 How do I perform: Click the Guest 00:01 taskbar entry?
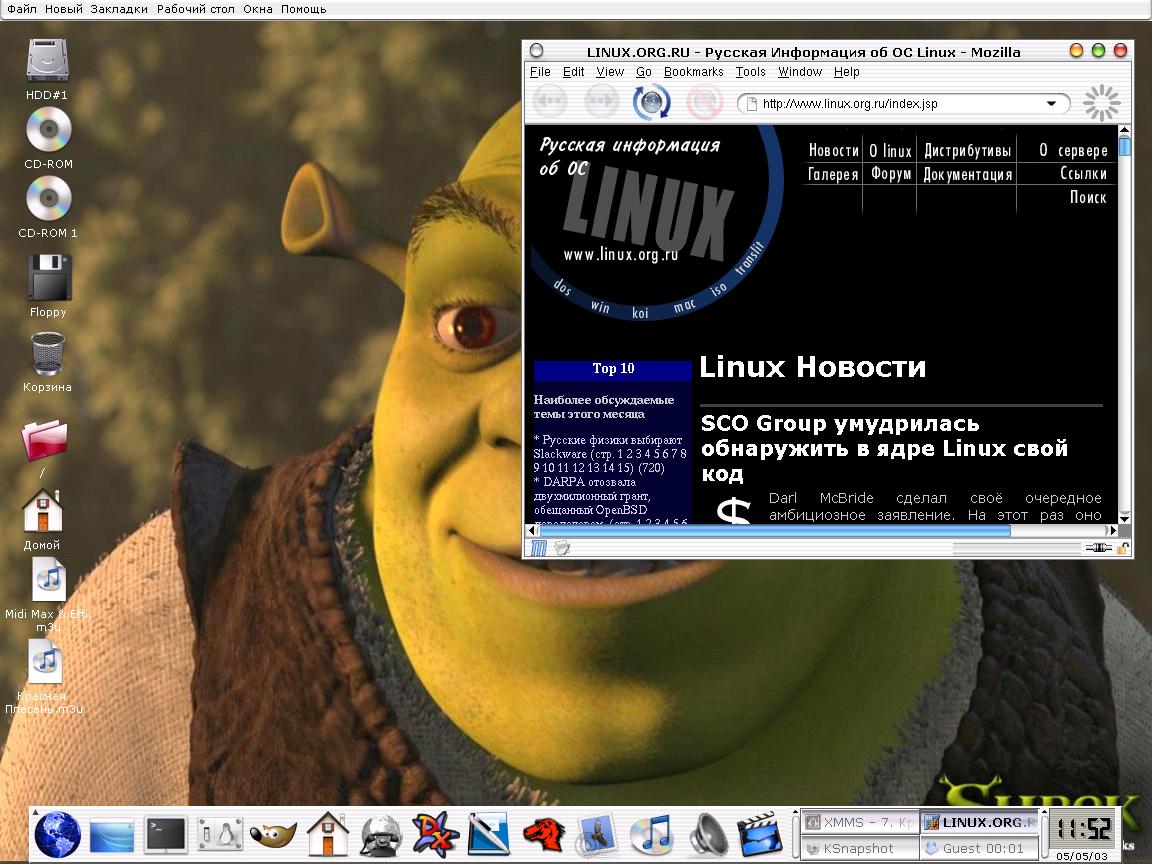point(980,849)
